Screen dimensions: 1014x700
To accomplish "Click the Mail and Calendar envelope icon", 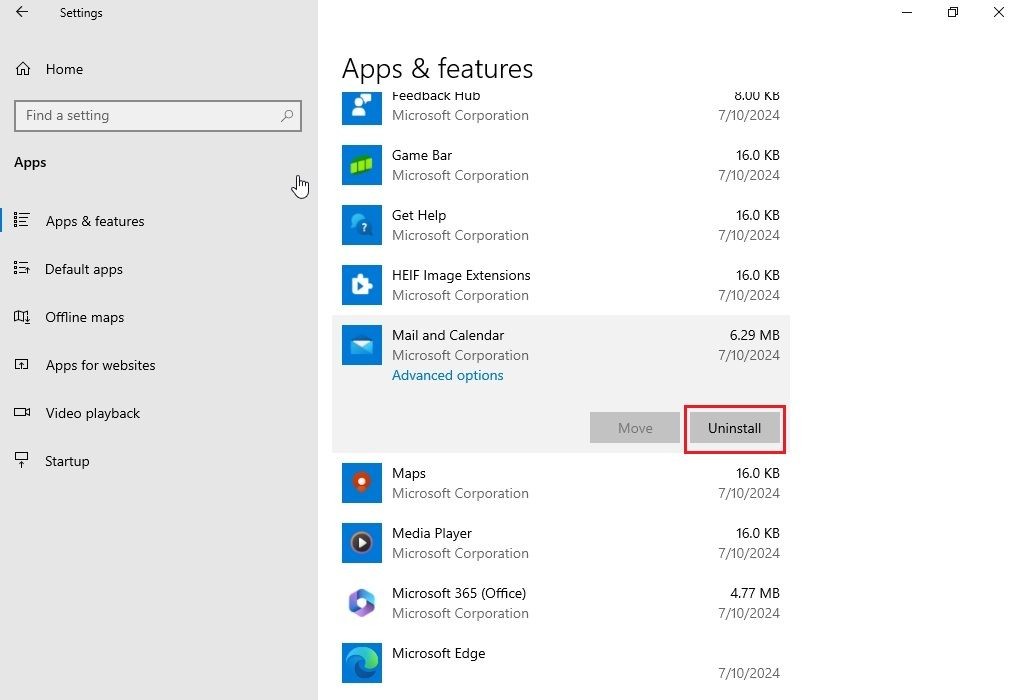I will click(361, 345).
